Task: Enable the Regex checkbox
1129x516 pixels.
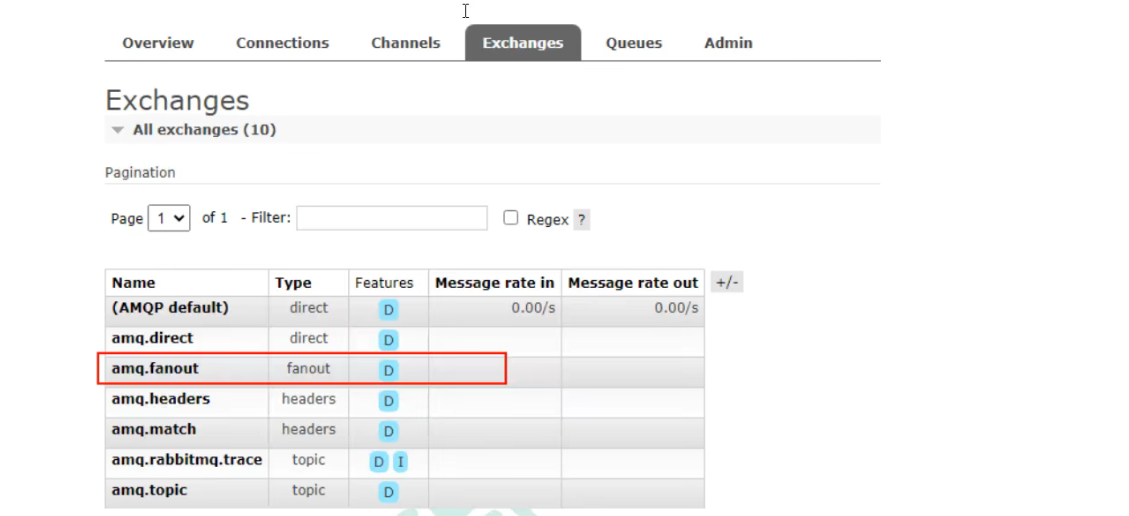Action: pos(510,218)
